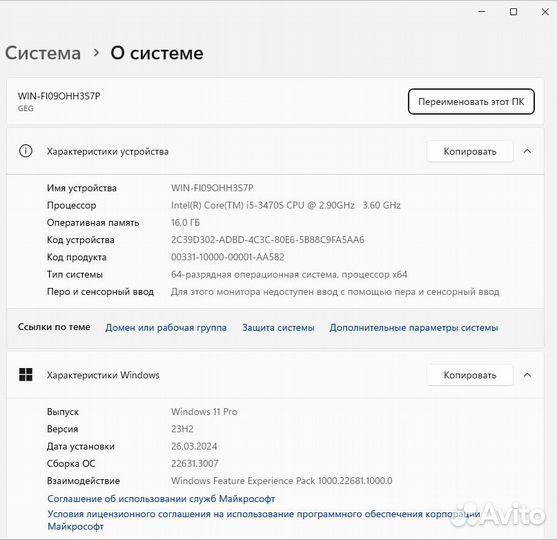Select the Windows Feature Experience Pack value
The height and width of the screenshot is (540, 557).
point(281,481)
